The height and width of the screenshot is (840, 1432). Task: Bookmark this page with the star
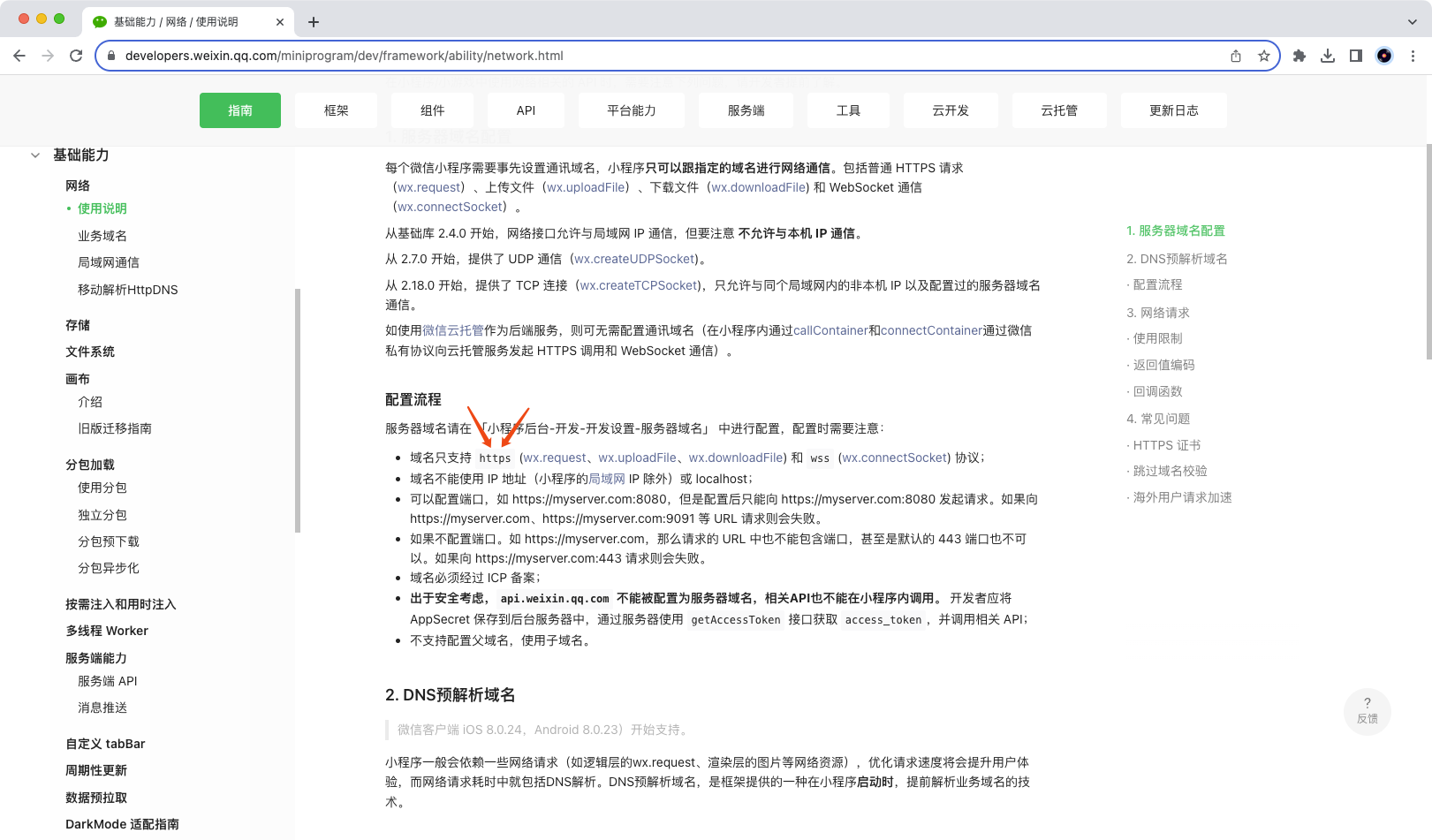[1264, 56]
